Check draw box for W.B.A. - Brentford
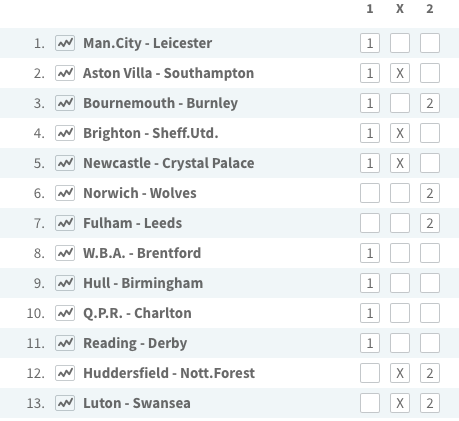Viewport: 459px width, 421px height. click(400, 253)
